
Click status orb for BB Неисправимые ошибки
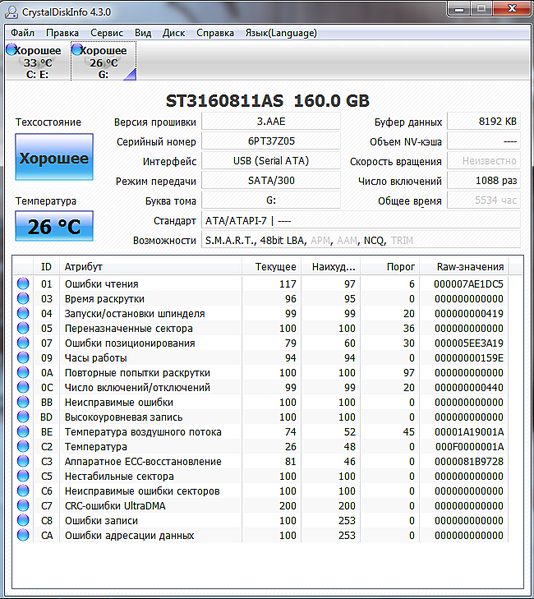[x=23, y=402]
